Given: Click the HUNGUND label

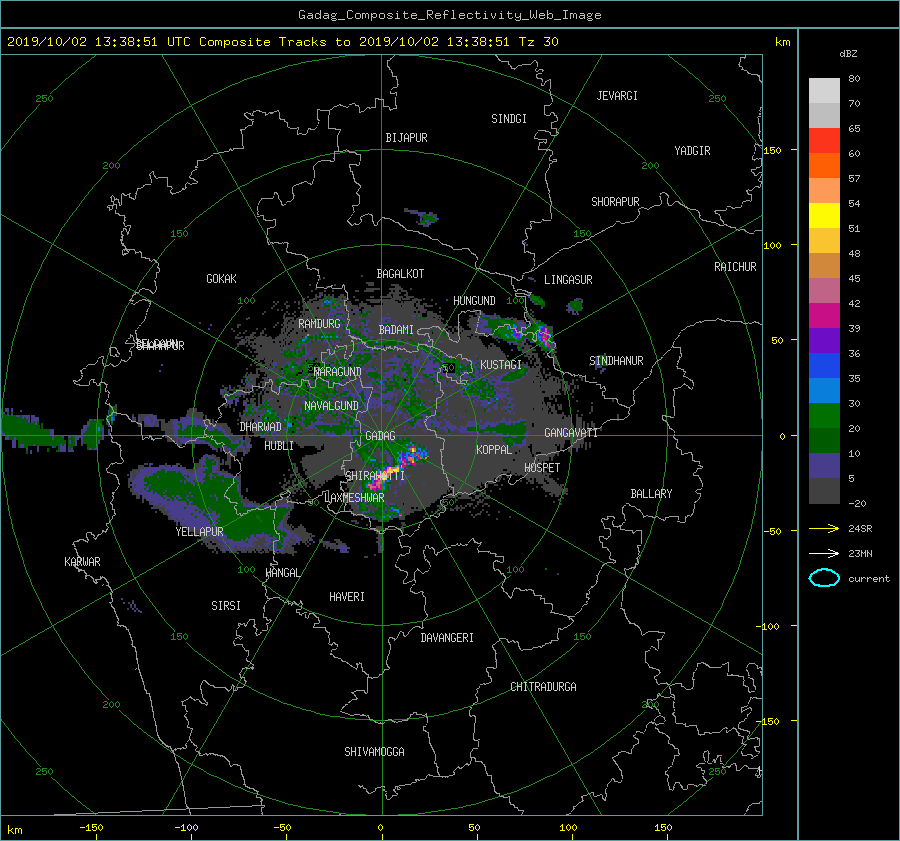Looking at the screenshot, I should point(474,301).
